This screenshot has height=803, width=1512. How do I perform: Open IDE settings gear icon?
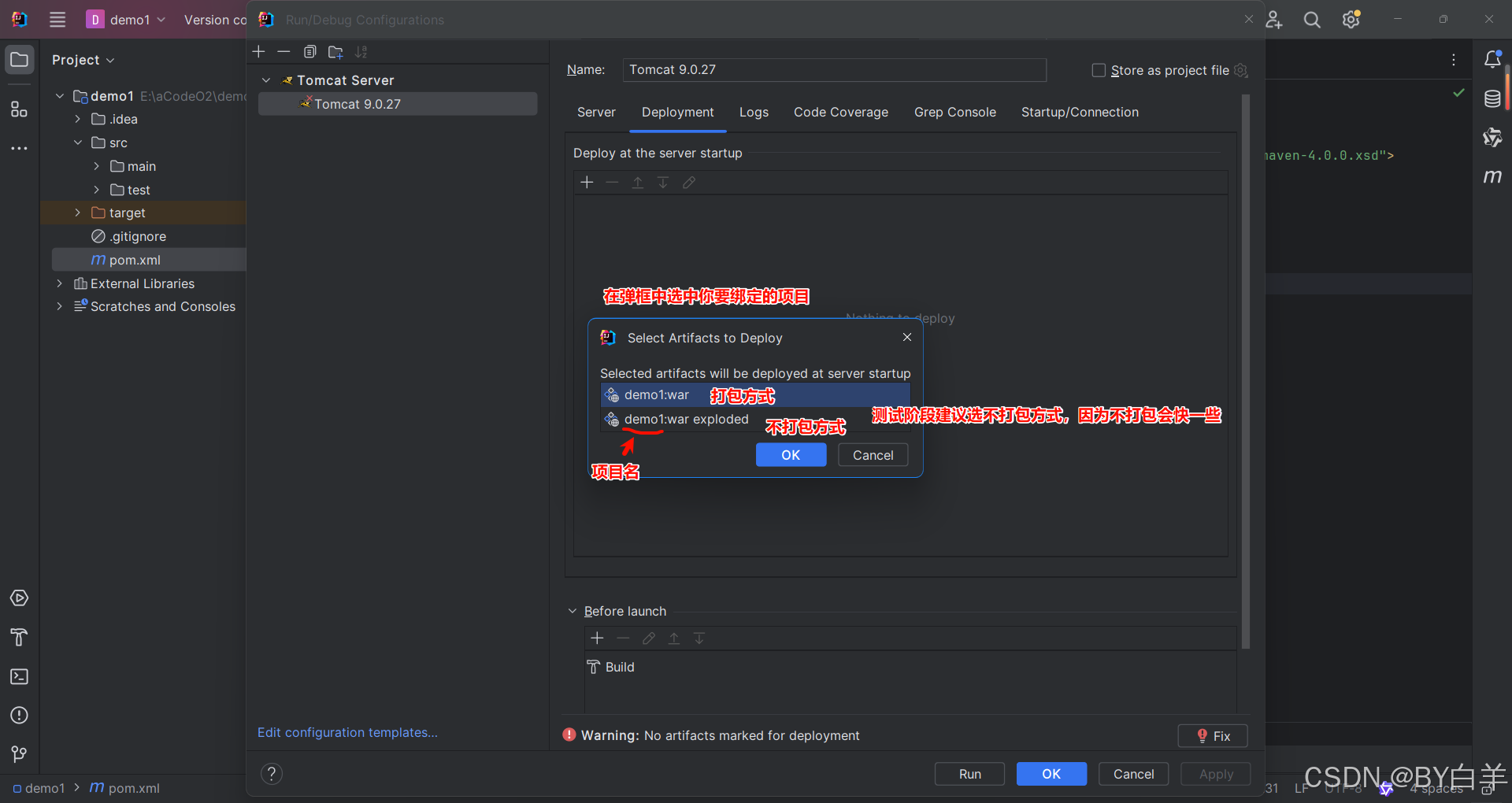(1351, 20)
